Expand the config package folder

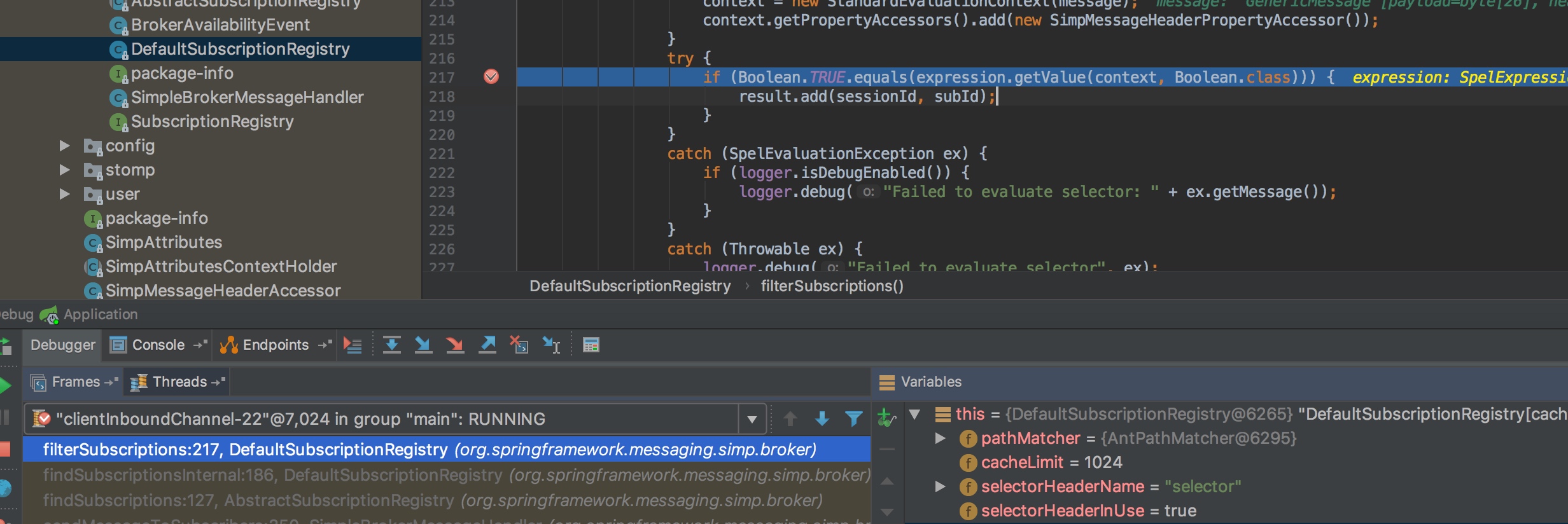(64, 146)
